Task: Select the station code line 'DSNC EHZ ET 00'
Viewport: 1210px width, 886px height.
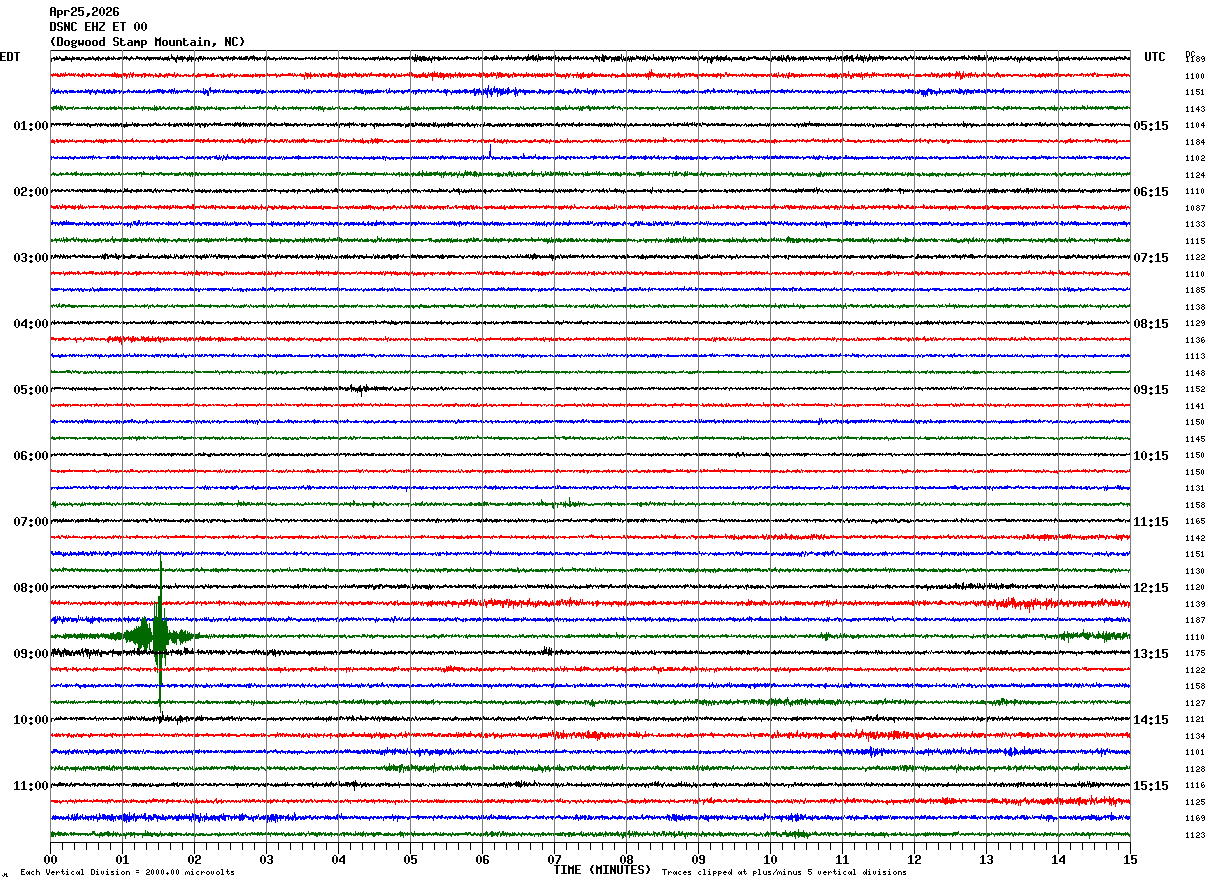Action: [98, 27]
